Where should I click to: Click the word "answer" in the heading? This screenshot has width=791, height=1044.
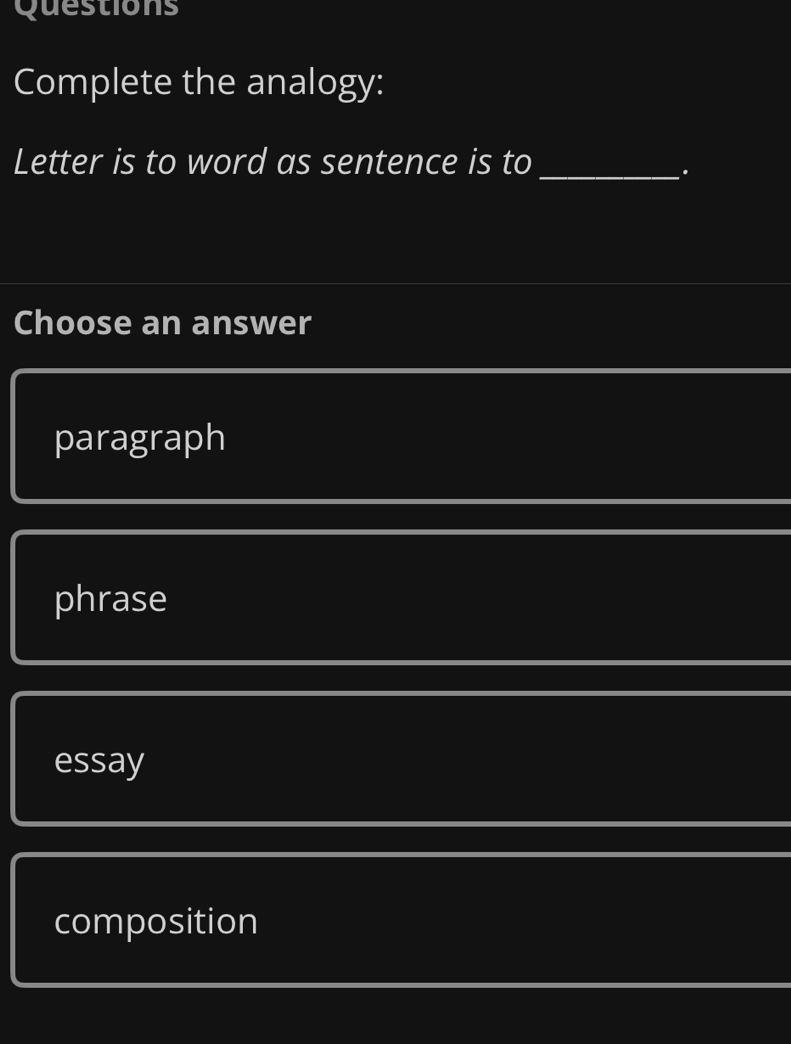point(252,323)
